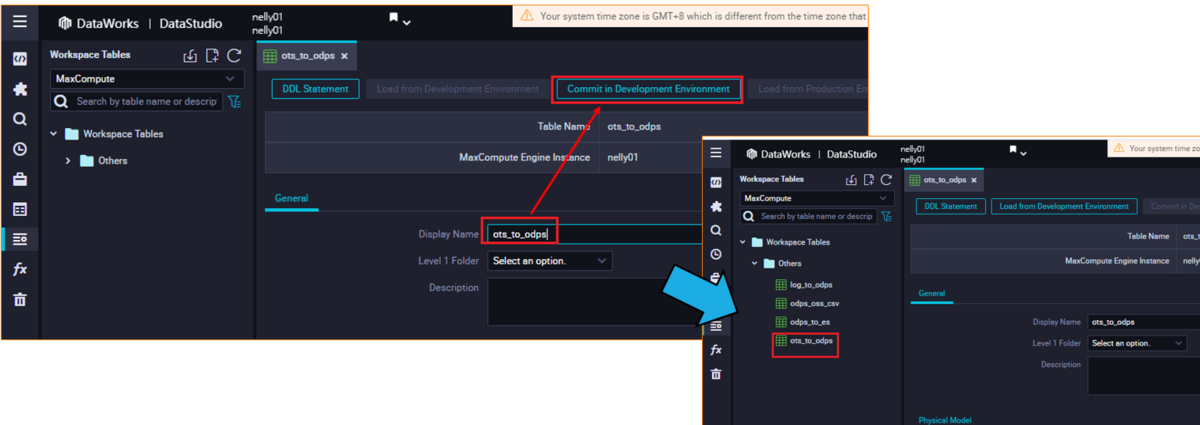Viewport: 1200px width, 425px height.
Task: Collapse Workspace Tables node in right screenshot tree
Action: 743,242
